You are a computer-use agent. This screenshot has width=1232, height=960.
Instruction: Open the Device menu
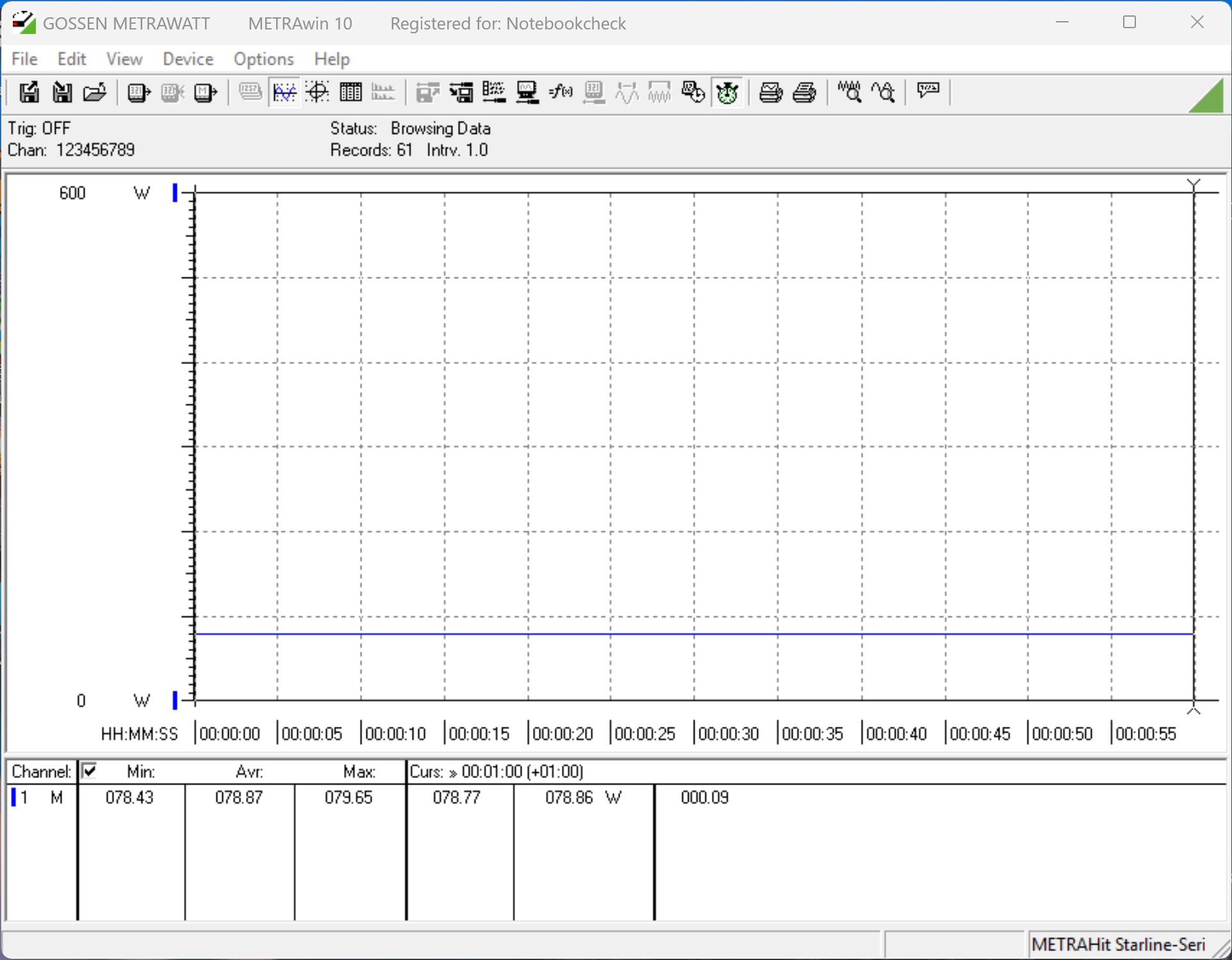pyautogui.click(x=188, y=59)
